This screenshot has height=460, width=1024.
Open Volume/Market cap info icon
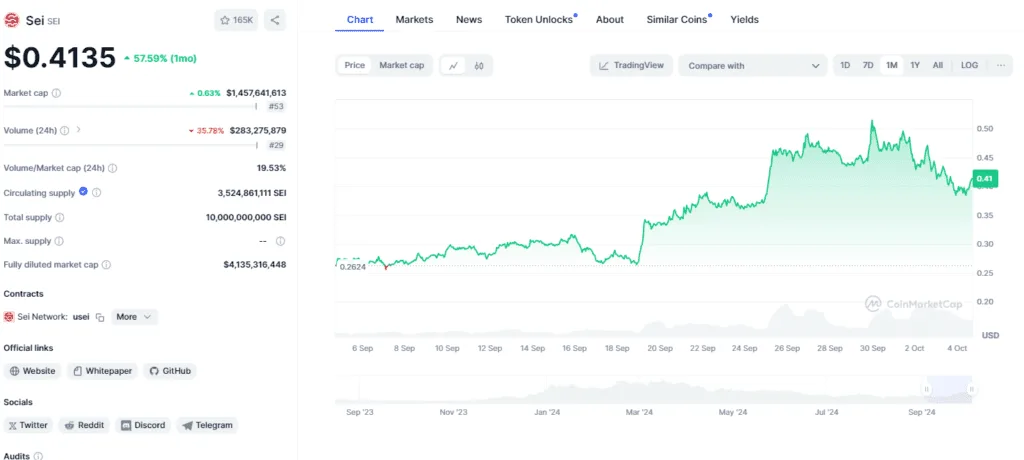point(112,168)
